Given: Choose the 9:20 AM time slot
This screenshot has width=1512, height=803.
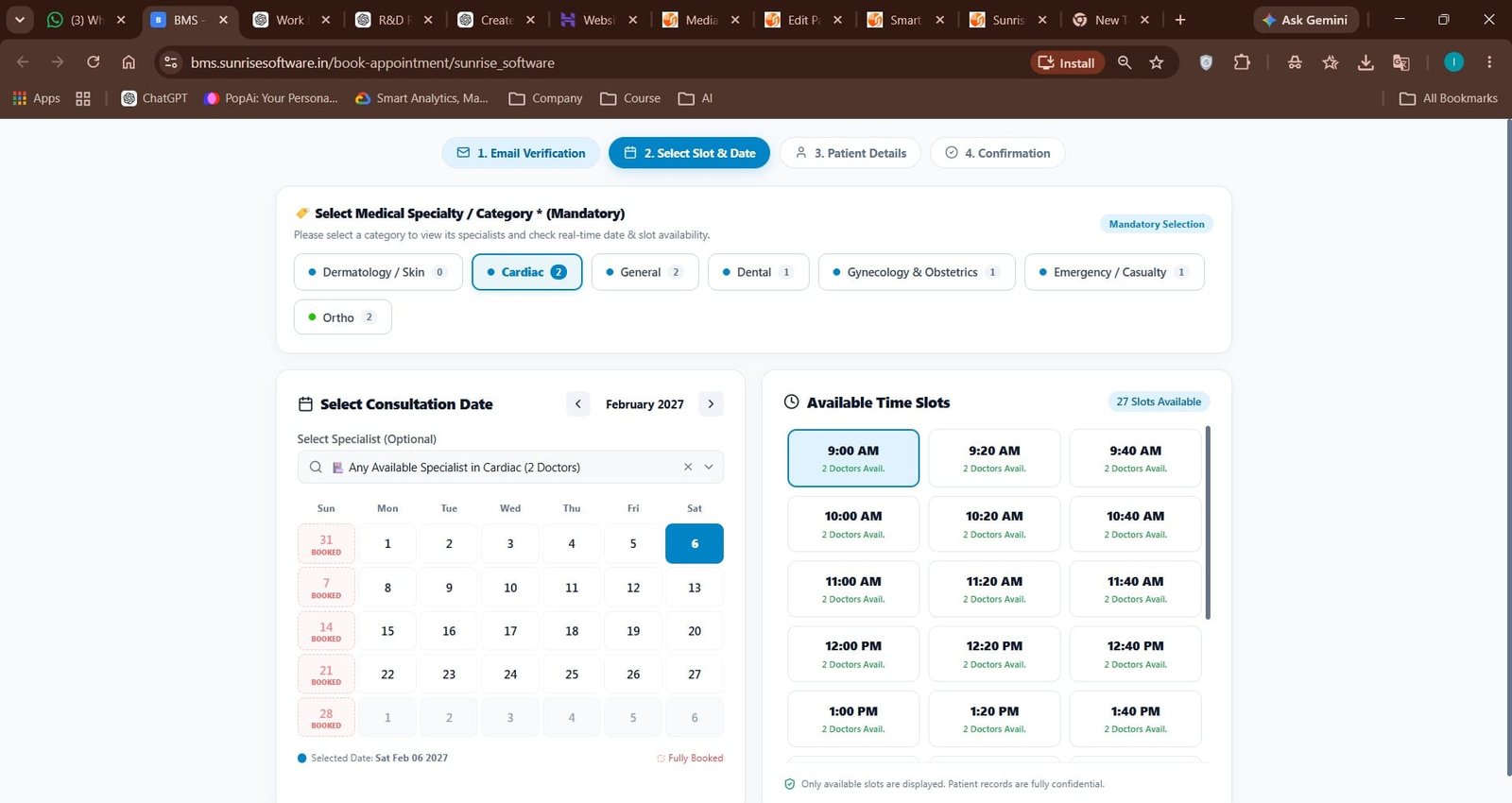Looking at the screenshot, I should [x=994, y=458].
